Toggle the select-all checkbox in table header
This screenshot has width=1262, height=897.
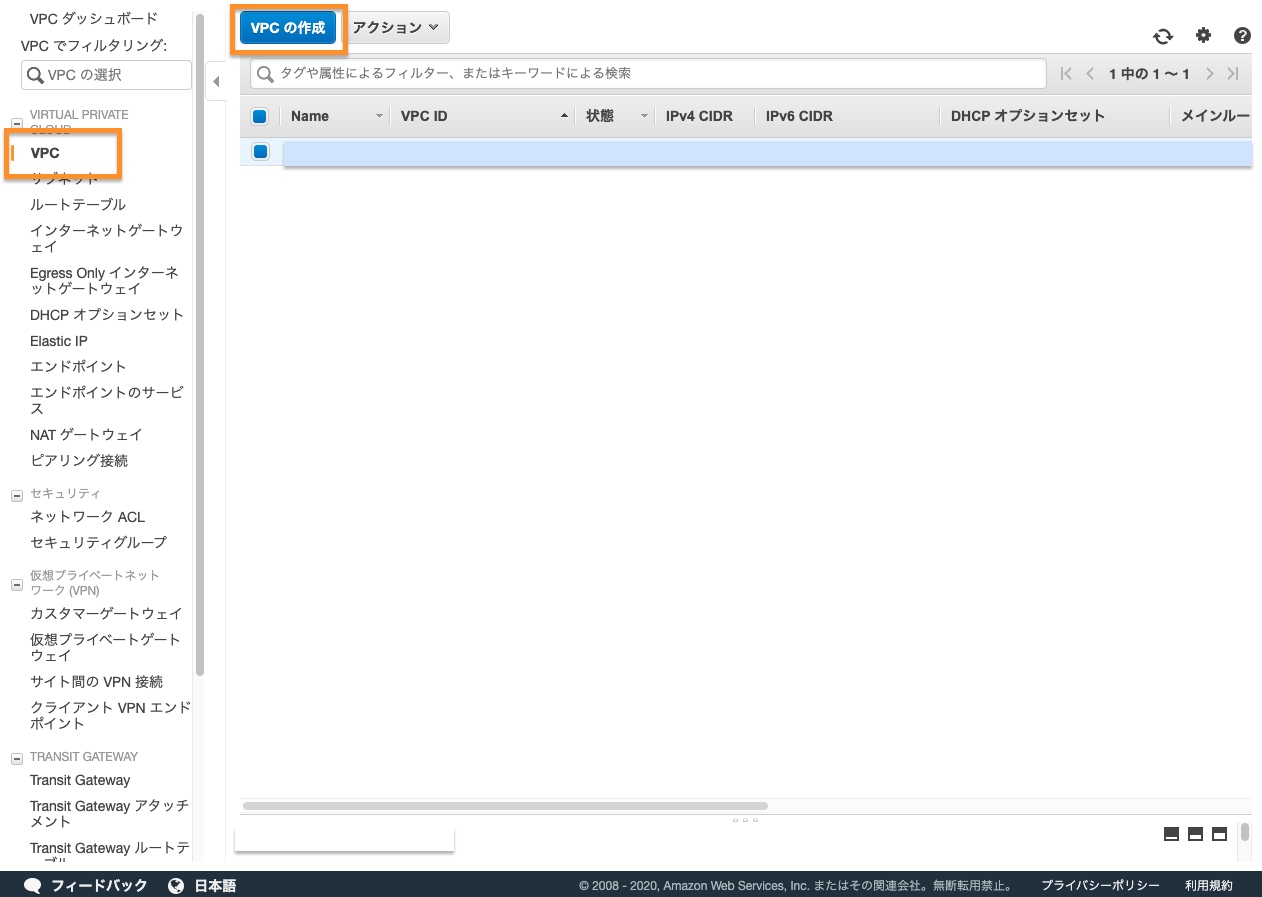260,116
